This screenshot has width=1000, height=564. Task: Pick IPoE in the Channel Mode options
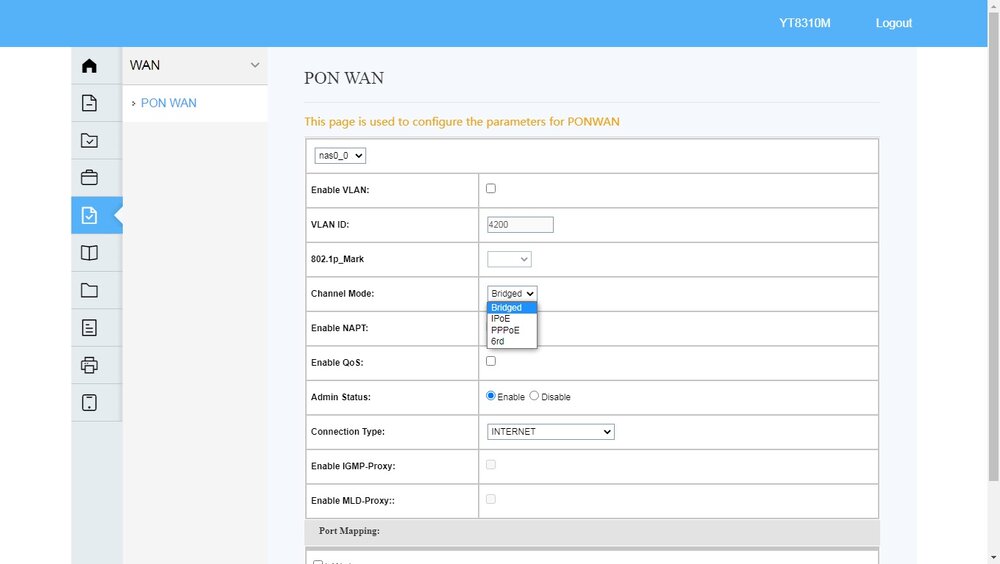[x=501, y=319]
